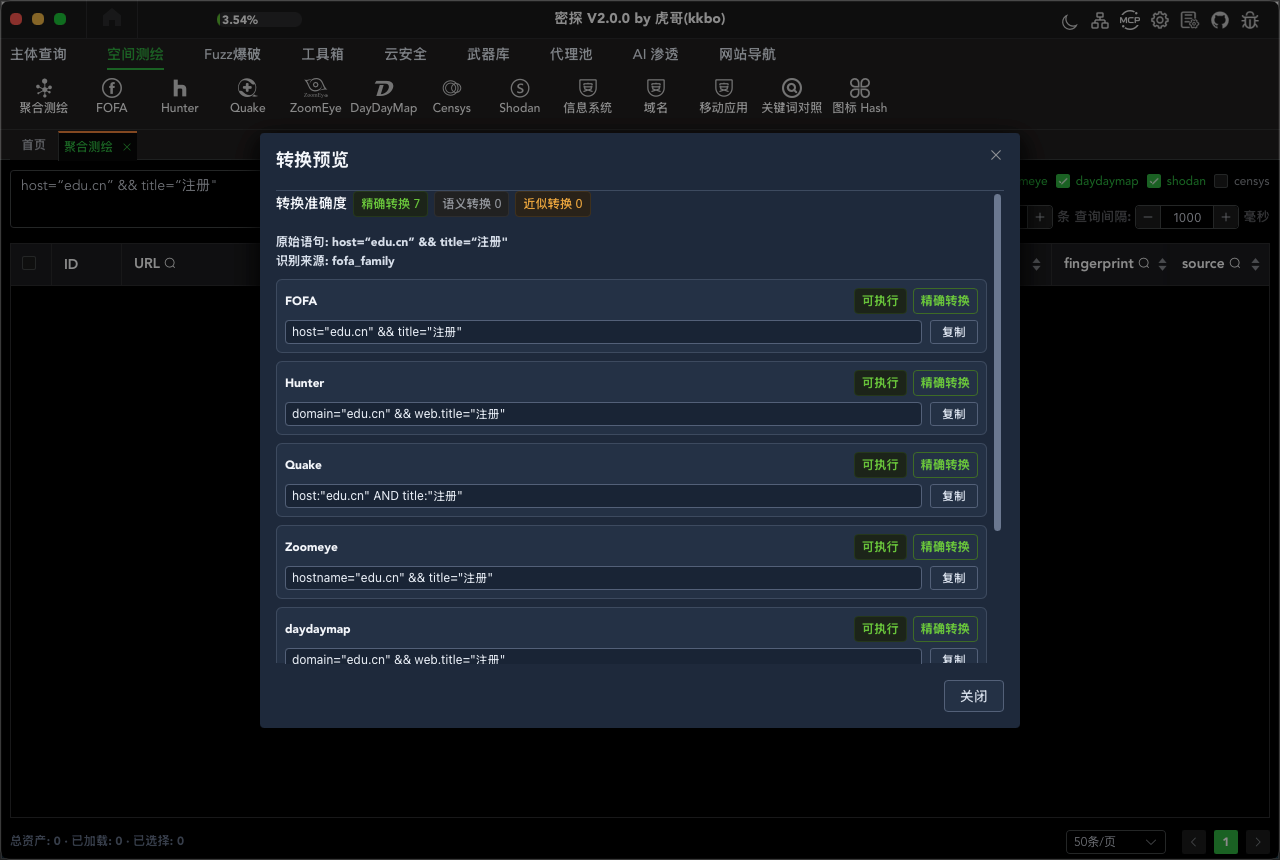Open the Hunter tool in the toolbar
This screenshot has height=860, width=1280.
(180, 96)
